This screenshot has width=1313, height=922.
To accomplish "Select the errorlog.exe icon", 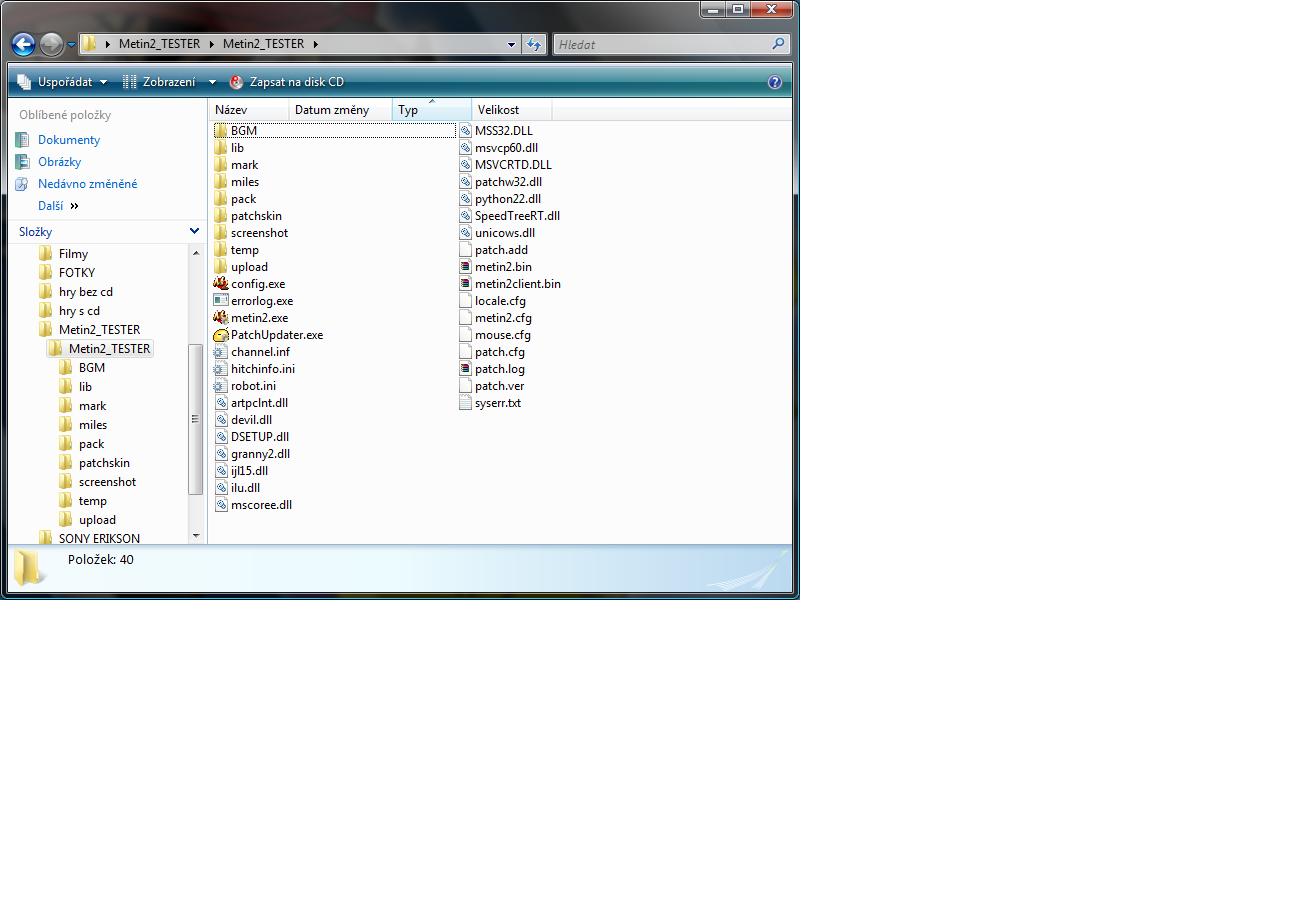I will pos(221,301).
